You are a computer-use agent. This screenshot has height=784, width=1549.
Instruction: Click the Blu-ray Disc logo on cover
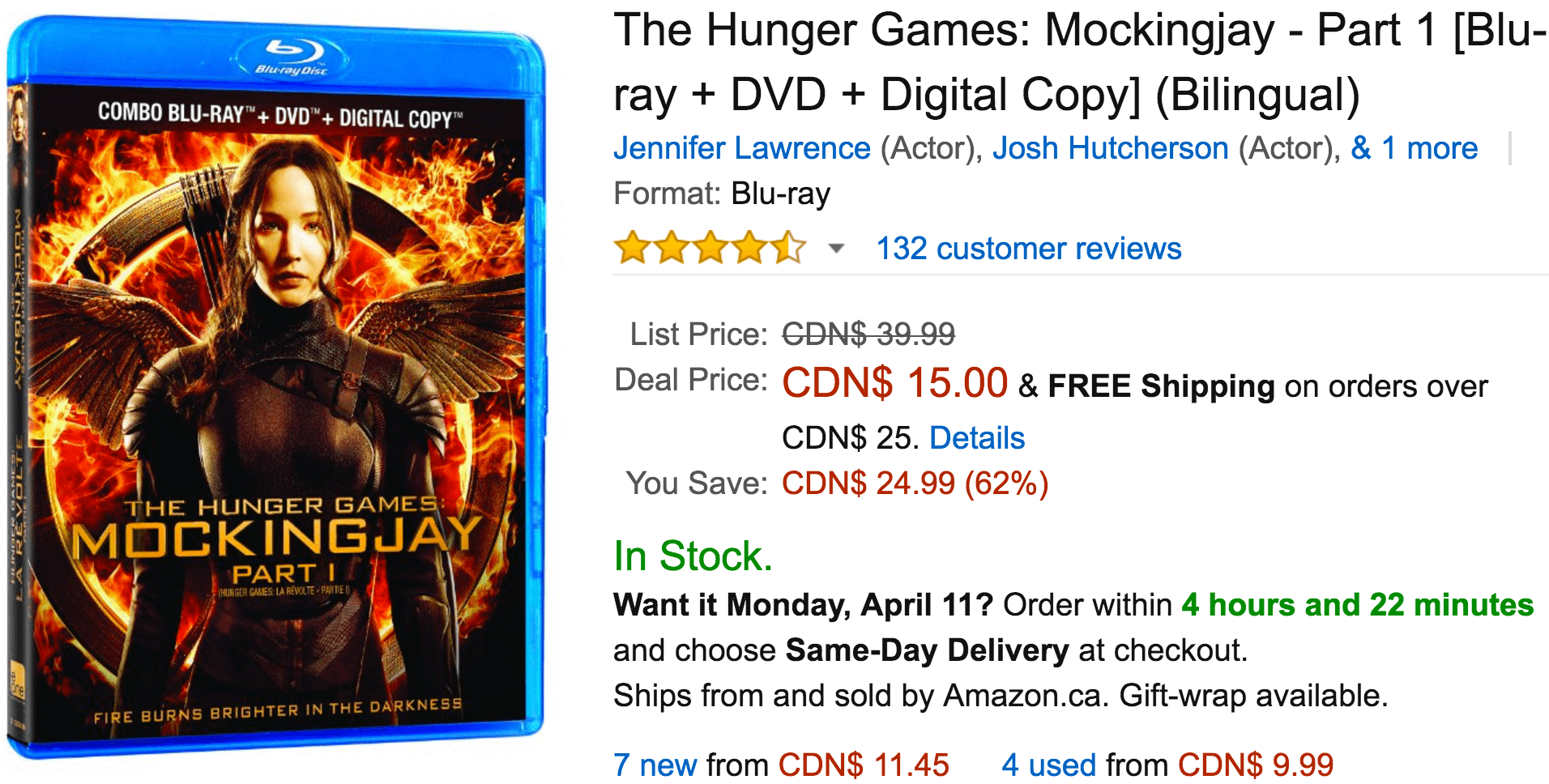pos(292,56)
